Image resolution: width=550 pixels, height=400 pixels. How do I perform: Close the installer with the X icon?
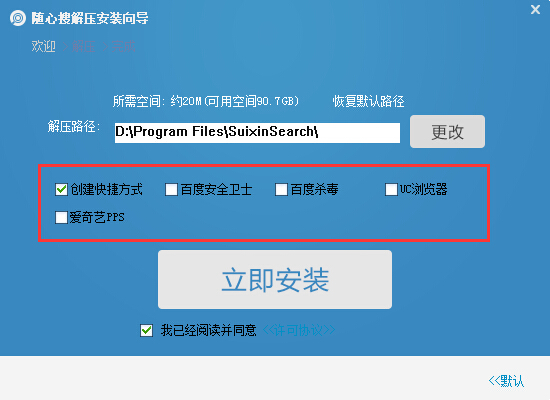click(x=535, y=9)
